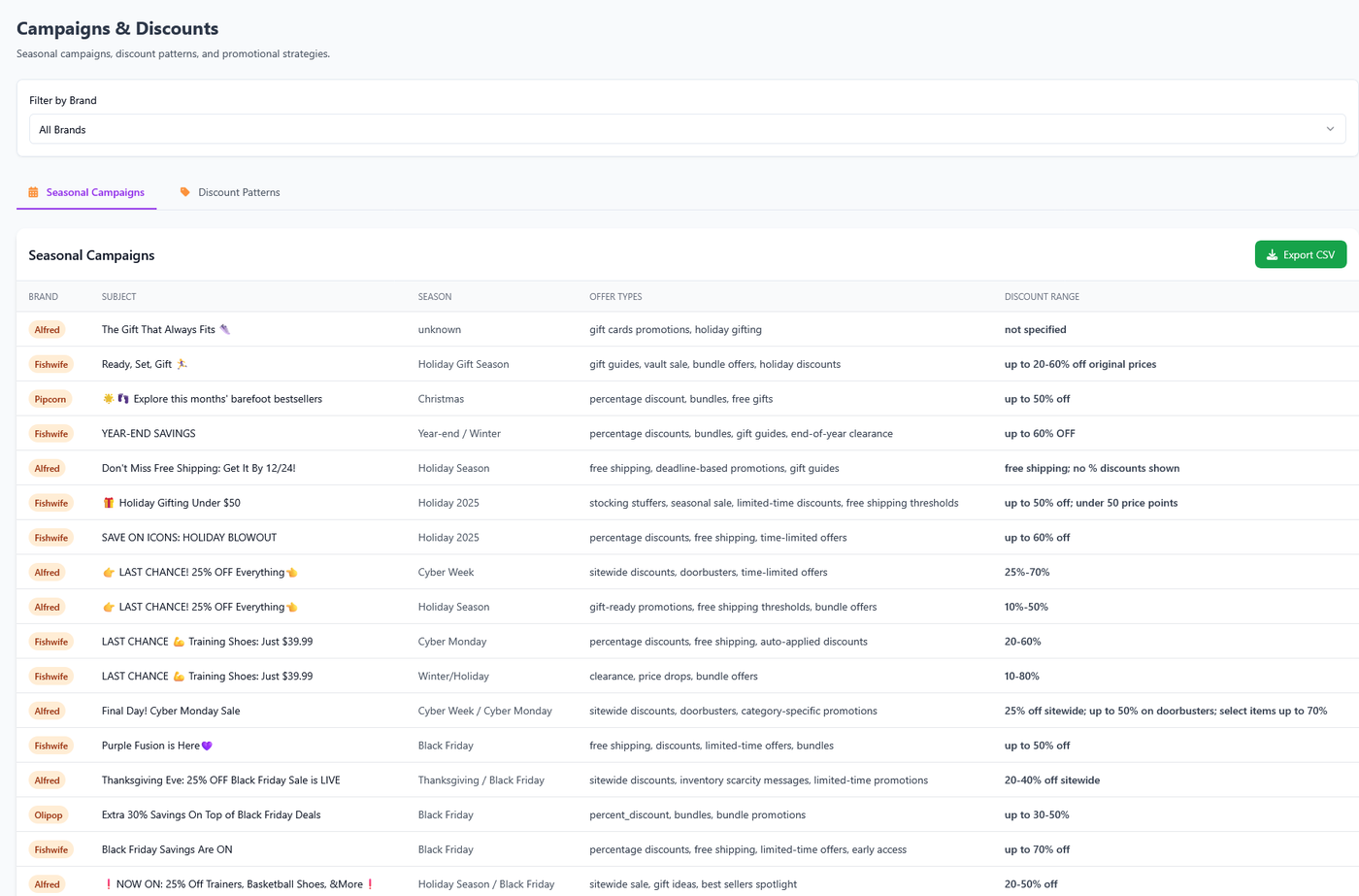Click the SEASON column header
This screenshot has width=1359, height=896.
pyautogui.click(x=435, y=297)
